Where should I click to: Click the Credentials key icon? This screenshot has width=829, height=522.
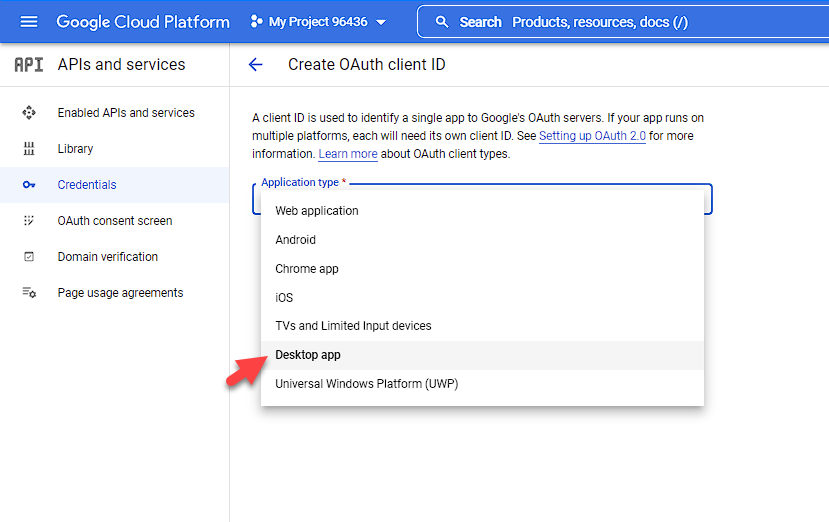tap(29, 185)
